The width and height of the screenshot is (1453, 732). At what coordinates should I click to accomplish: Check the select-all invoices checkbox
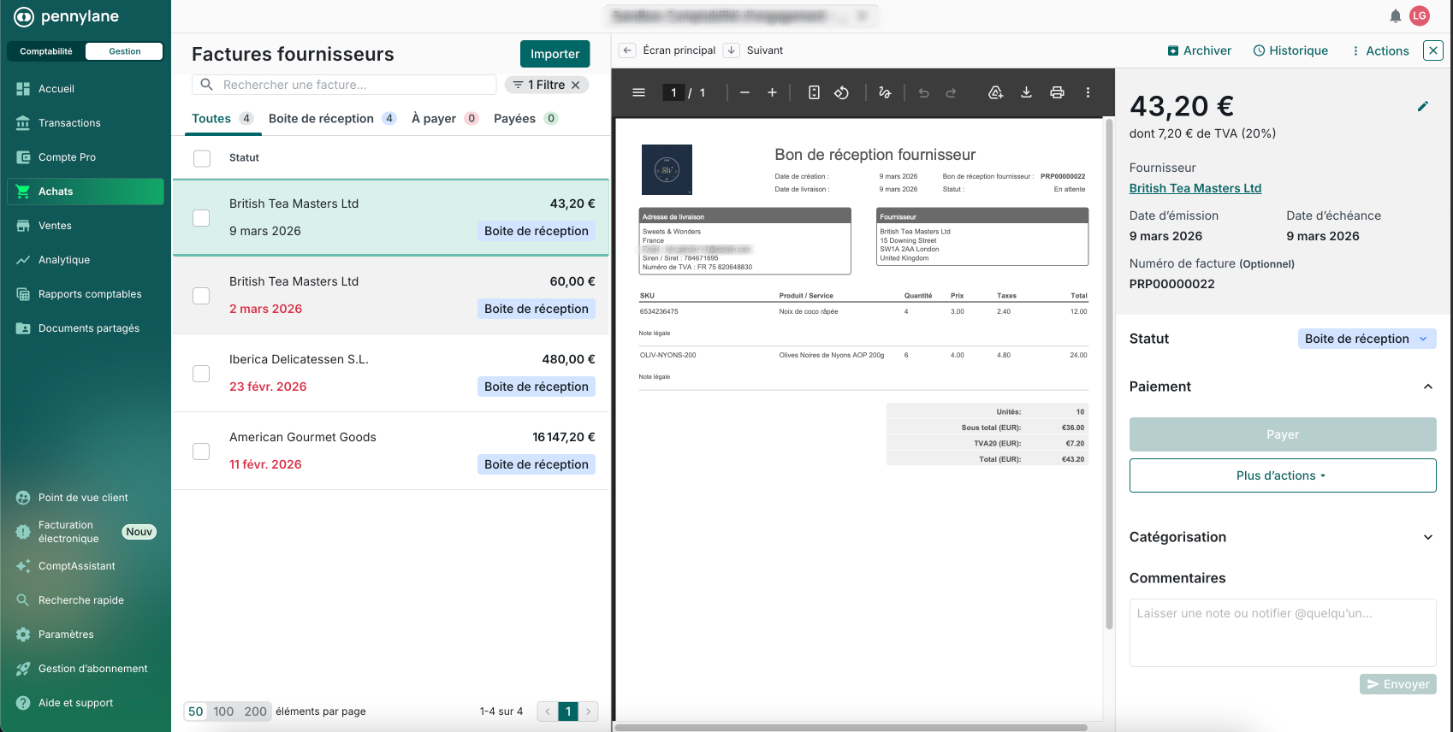click(x=202, y=158)
